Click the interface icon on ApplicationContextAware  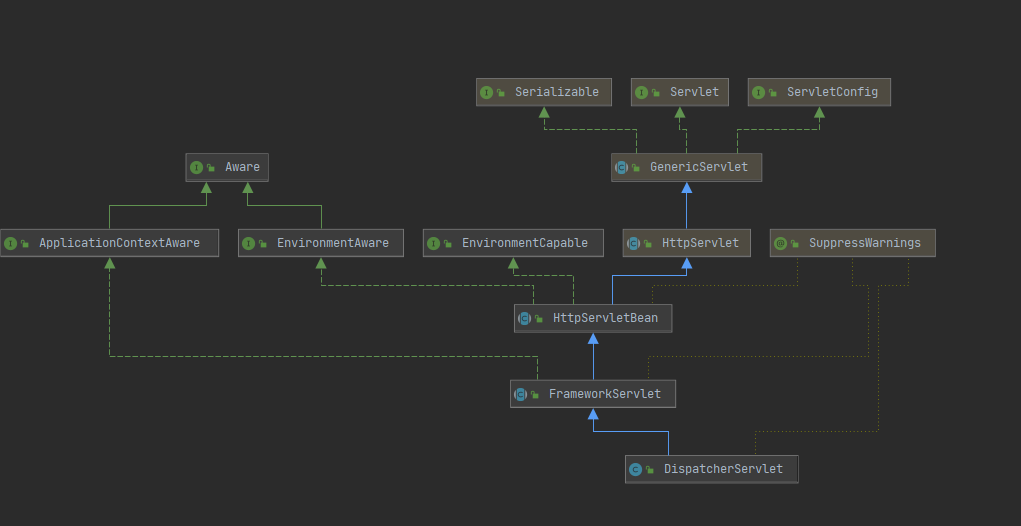click(10, 243)
